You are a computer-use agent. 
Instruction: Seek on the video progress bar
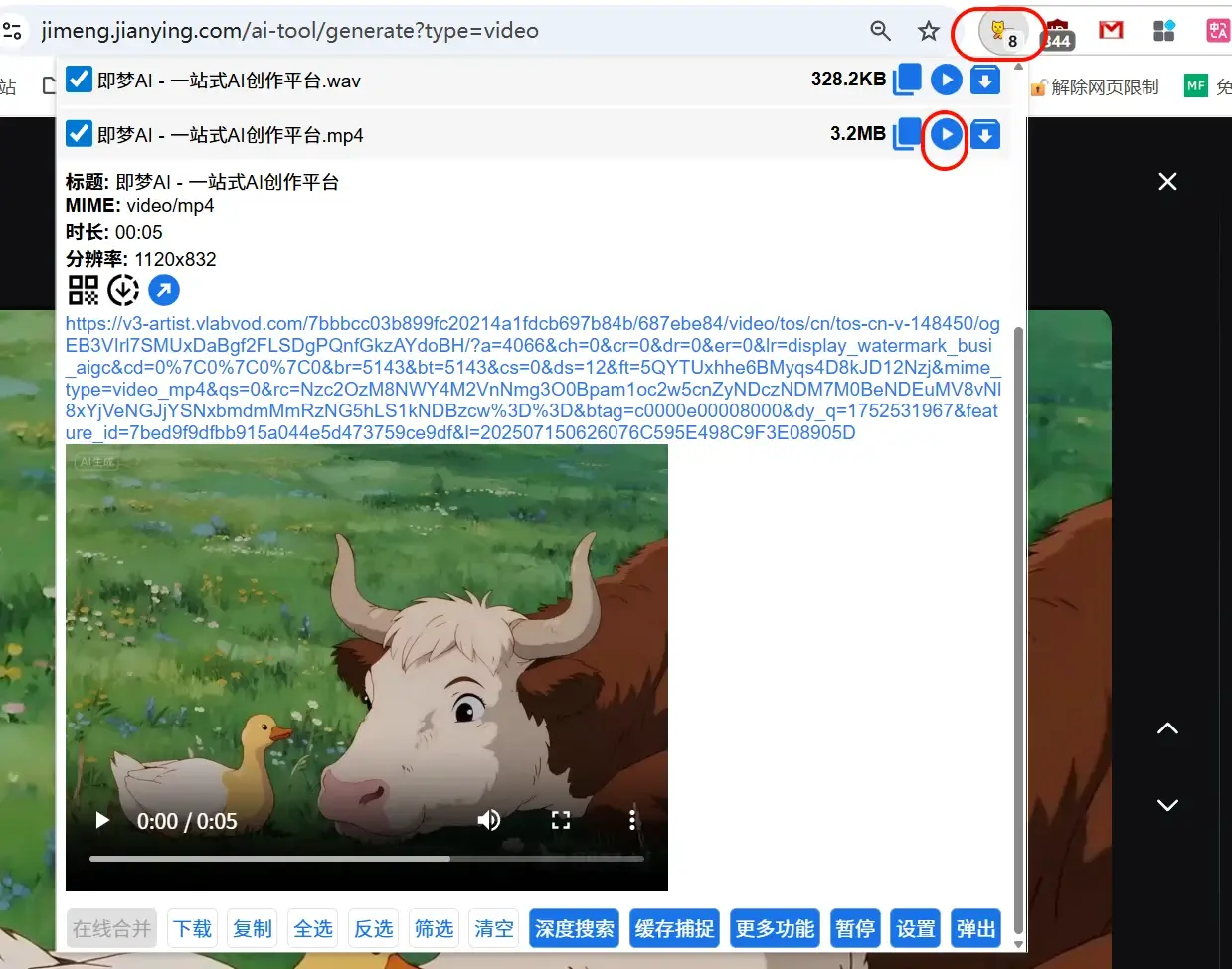coord(367,858)
